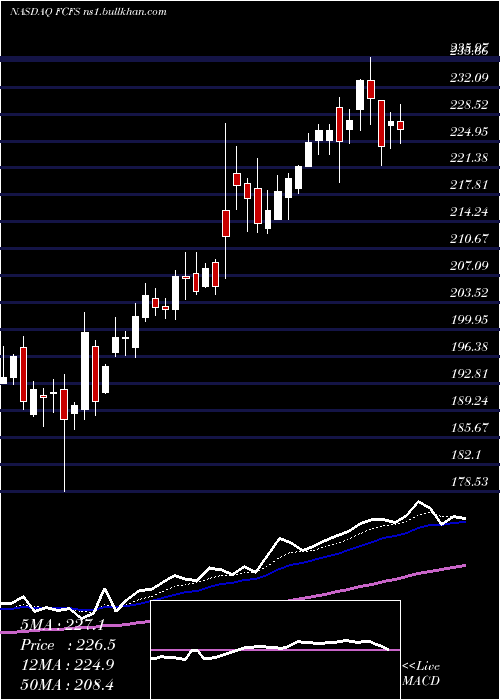Click the 185.67 price level label

coord(469,428)
